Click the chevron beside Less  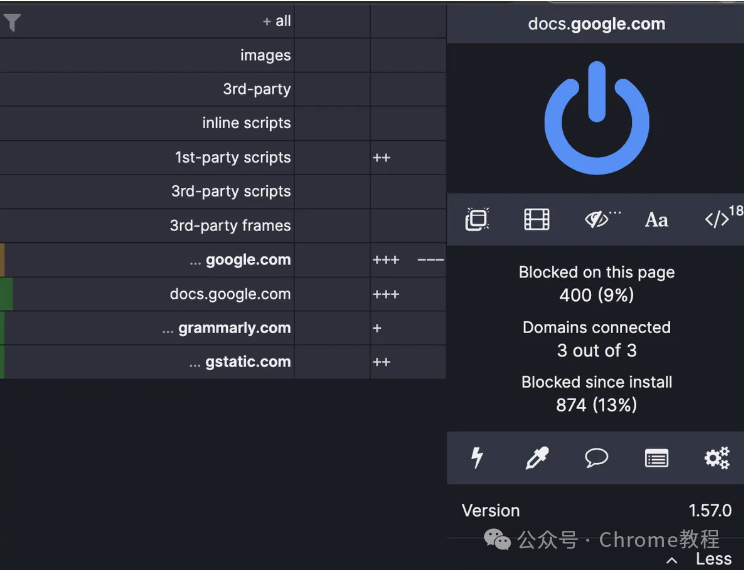point(672,561)
